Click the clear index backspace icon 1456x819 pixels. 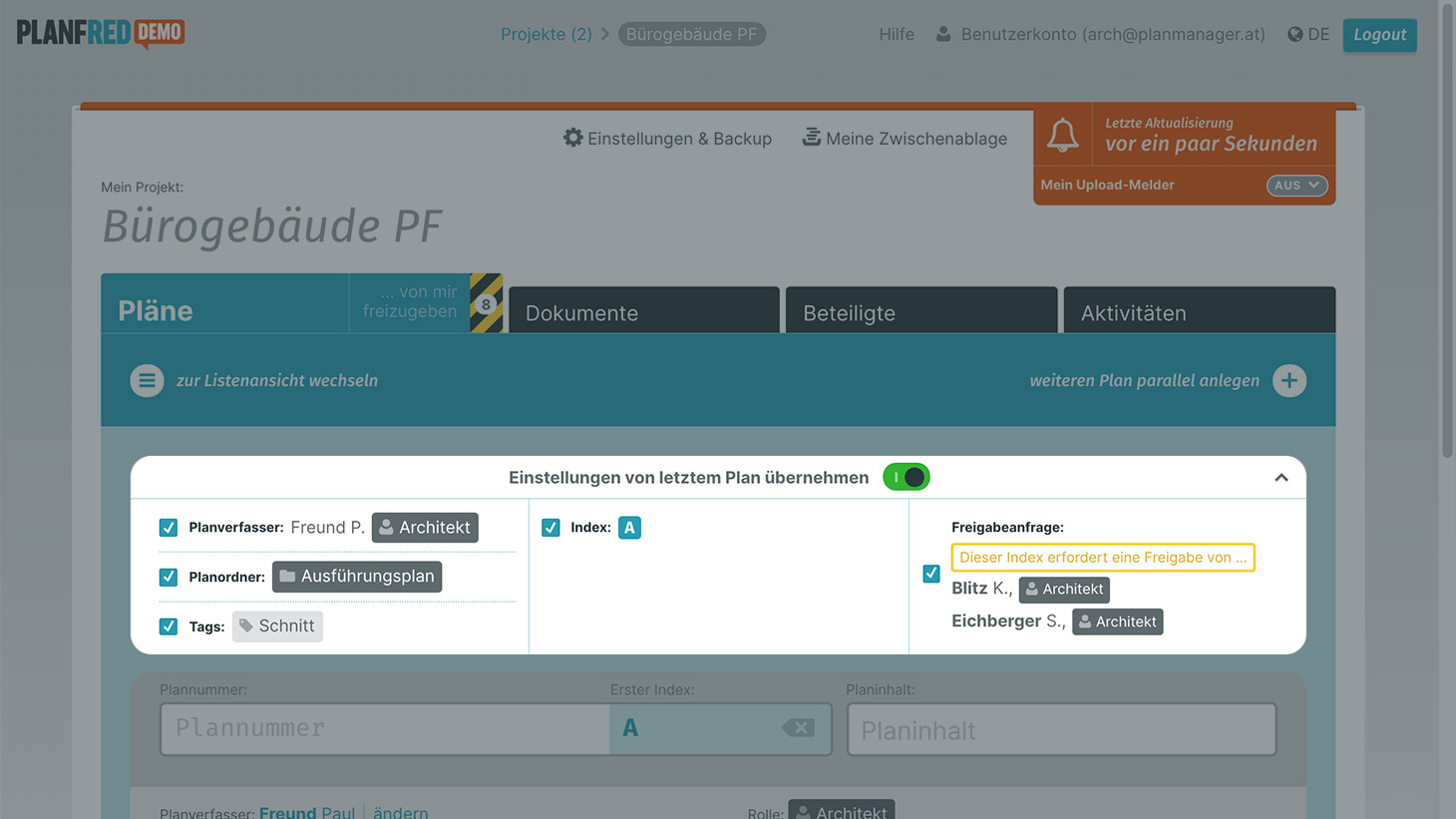(x=798, y=728)
